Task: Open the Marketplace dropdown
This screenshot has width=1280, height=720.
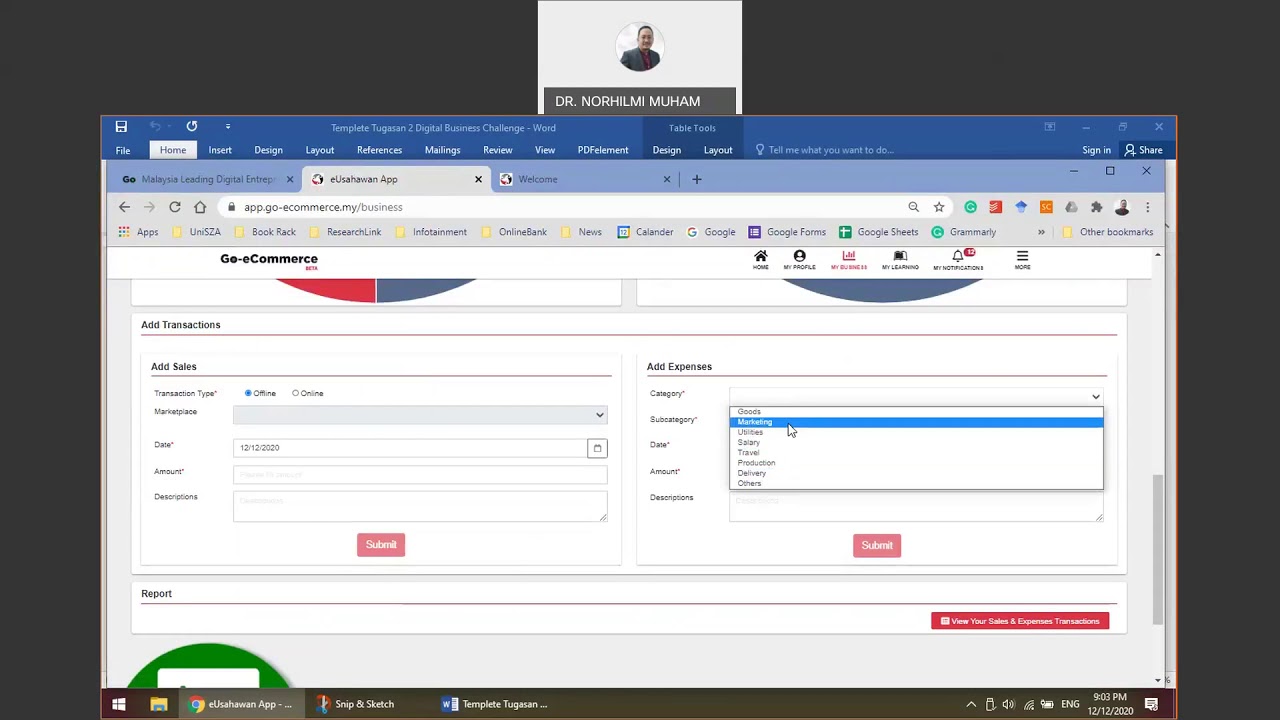Action: coord(420,415)
